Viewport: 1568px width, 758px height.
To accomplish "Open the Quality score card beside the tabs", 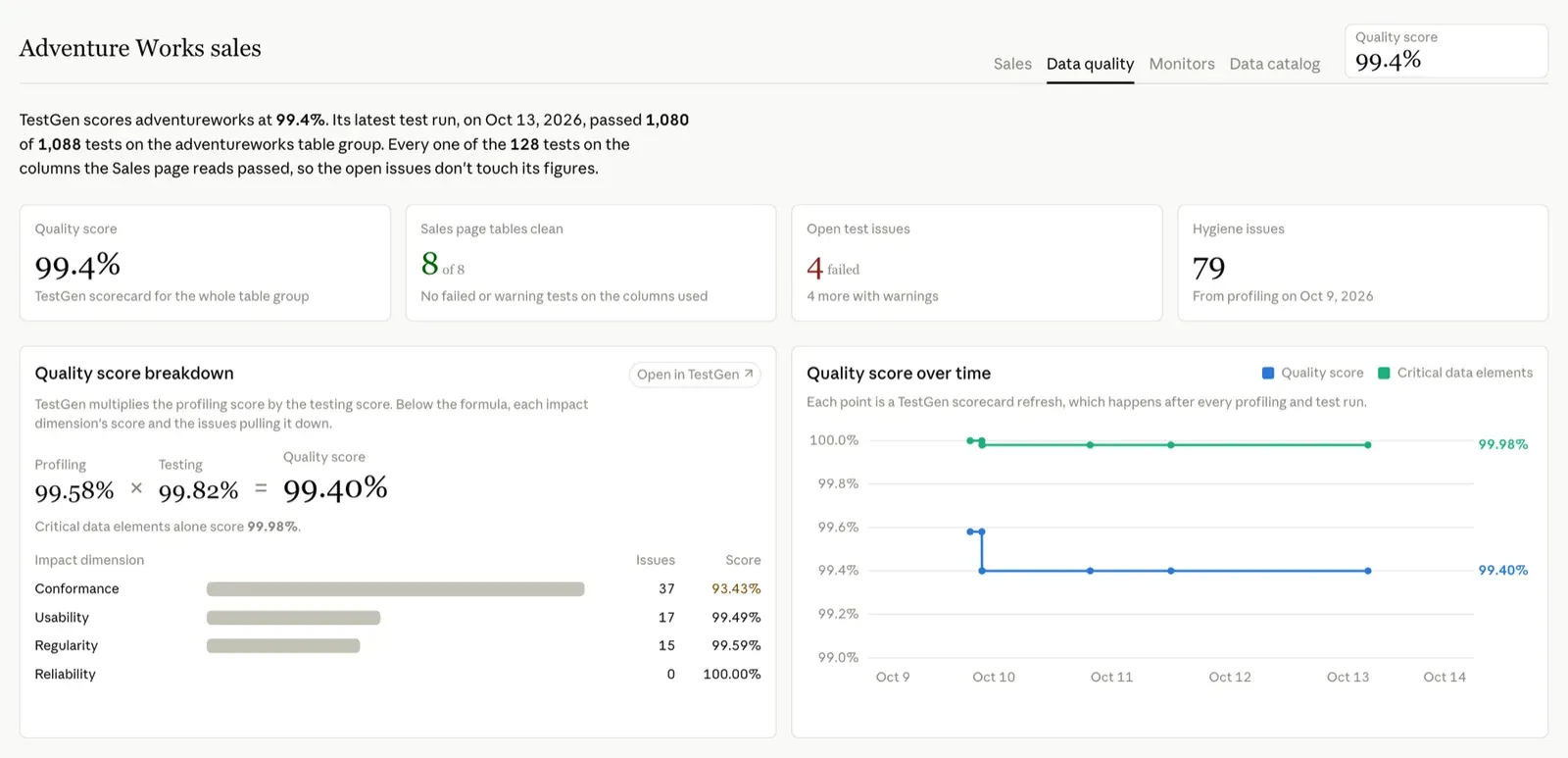I will point(1445,51).
